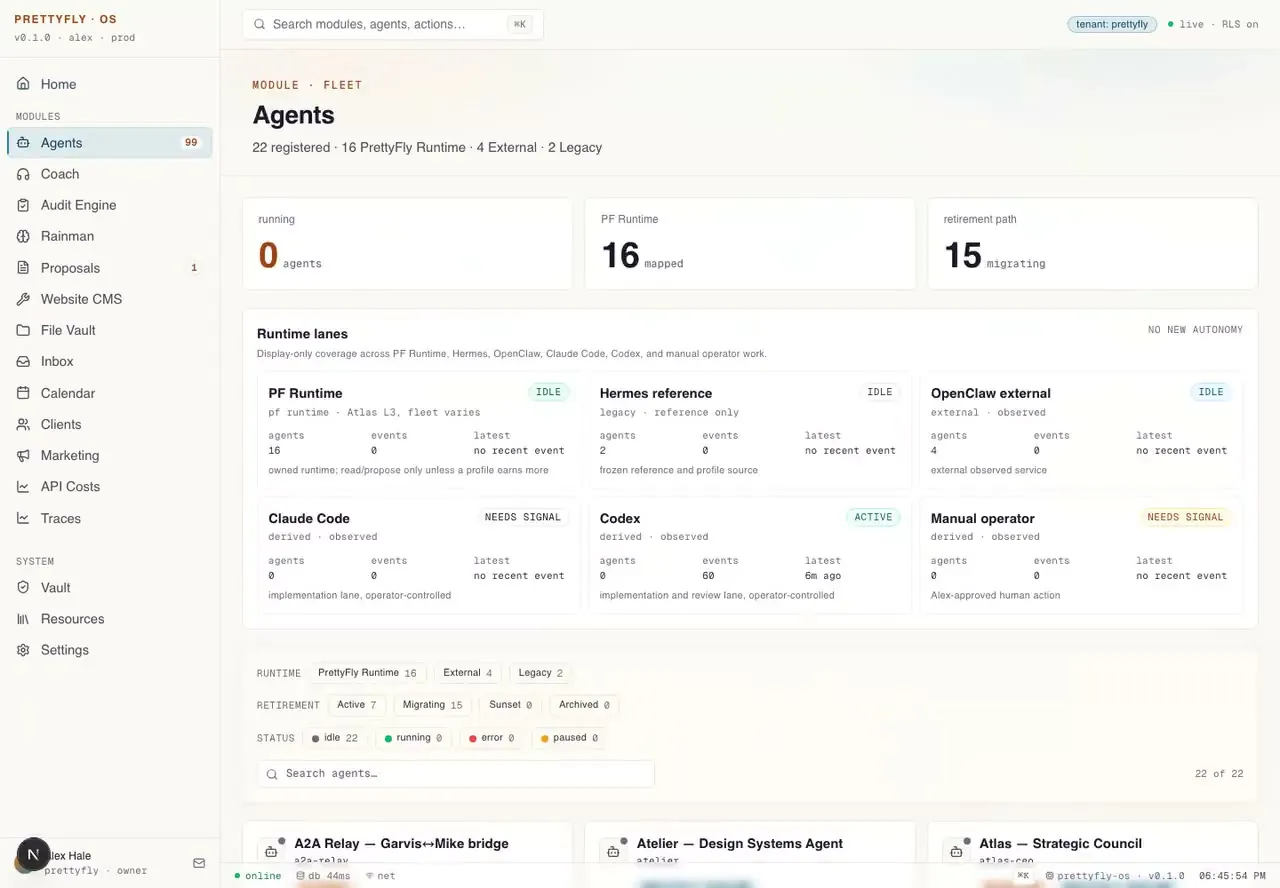This screenshot has width=1280, height=888.
Task: Click the Website CMS wrench icon
Action: pos(23,299)
